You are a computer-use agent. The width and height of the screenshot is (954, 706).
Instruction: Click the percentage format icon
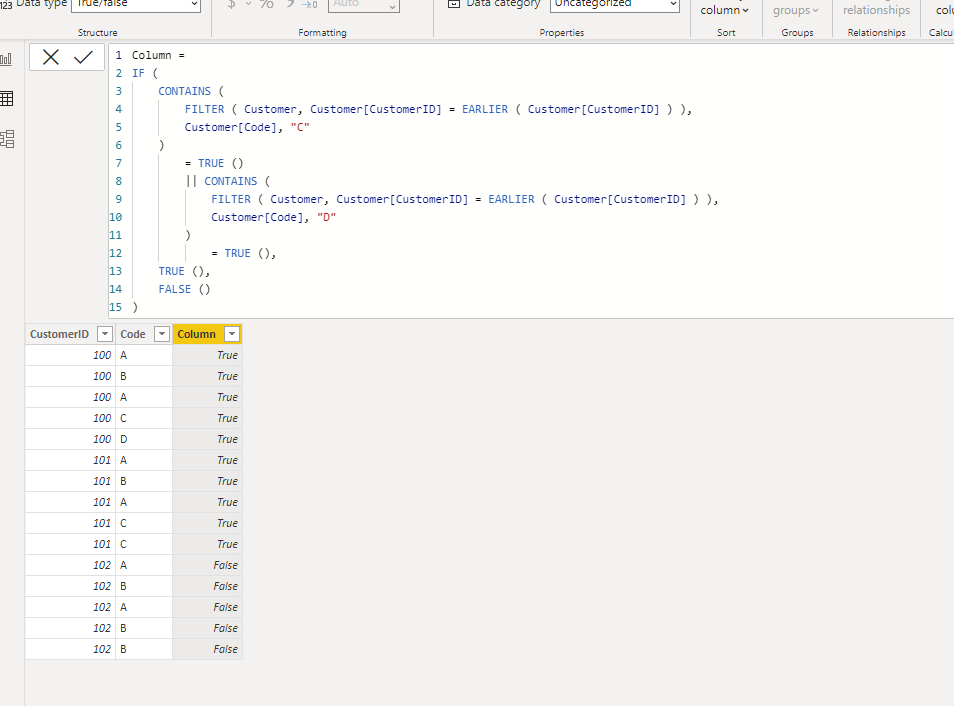pyautogui.click(x=266, y=4)
